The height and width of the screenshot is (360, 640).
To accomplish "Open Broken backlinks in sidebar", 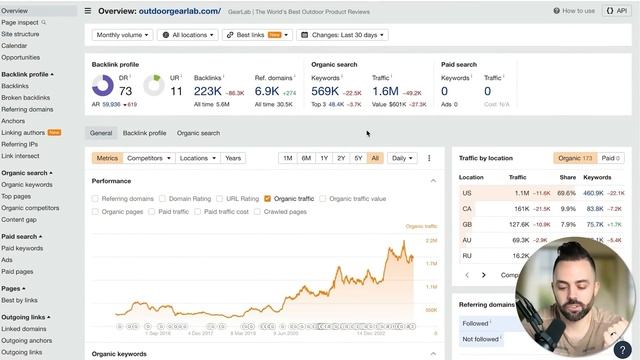I will coord(26,98).
